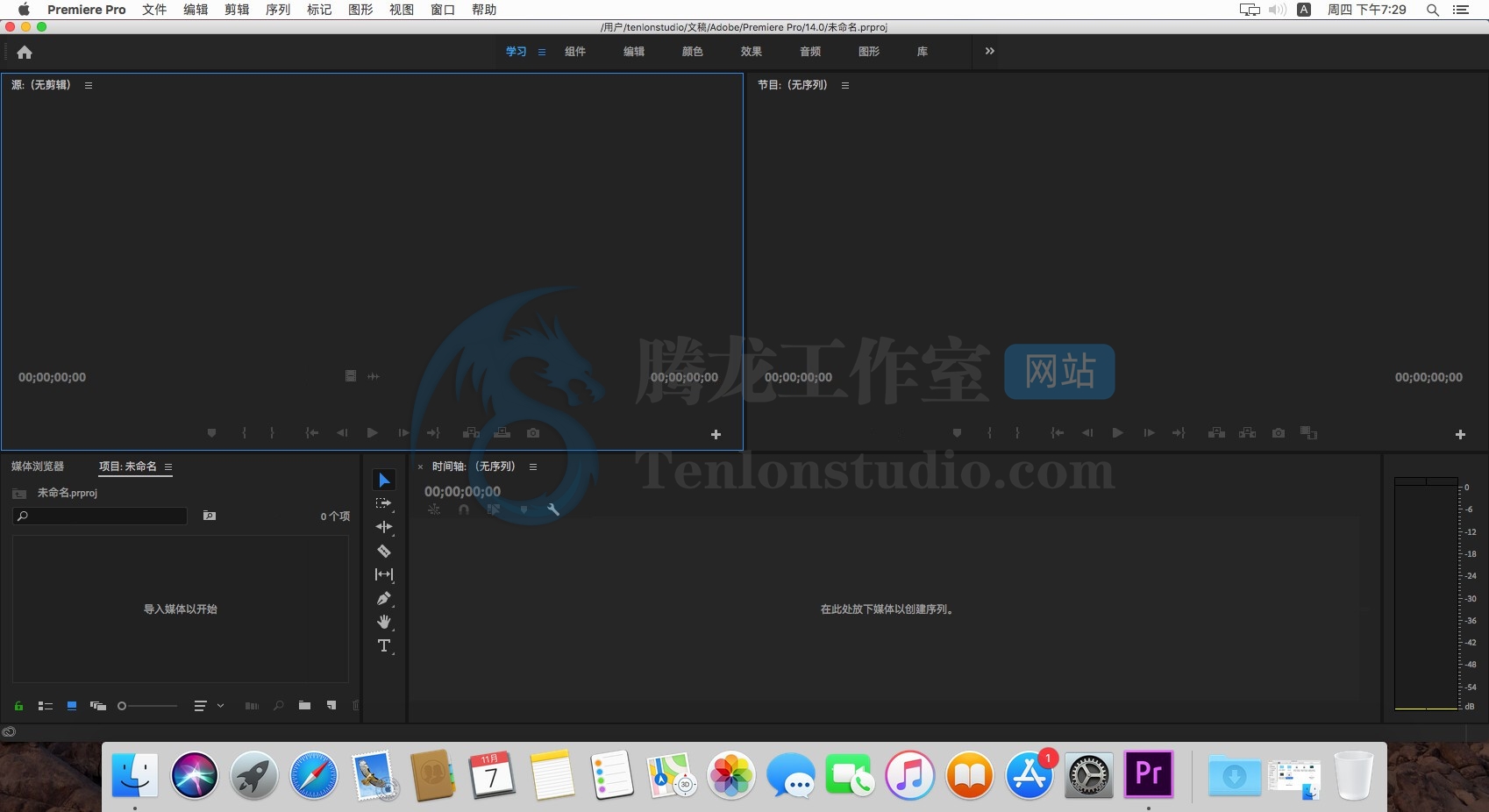Adjust thumbnail zoom slider in Project panel
The width and height of the screenshot is (1489, 812).
[x=147, y=706]
